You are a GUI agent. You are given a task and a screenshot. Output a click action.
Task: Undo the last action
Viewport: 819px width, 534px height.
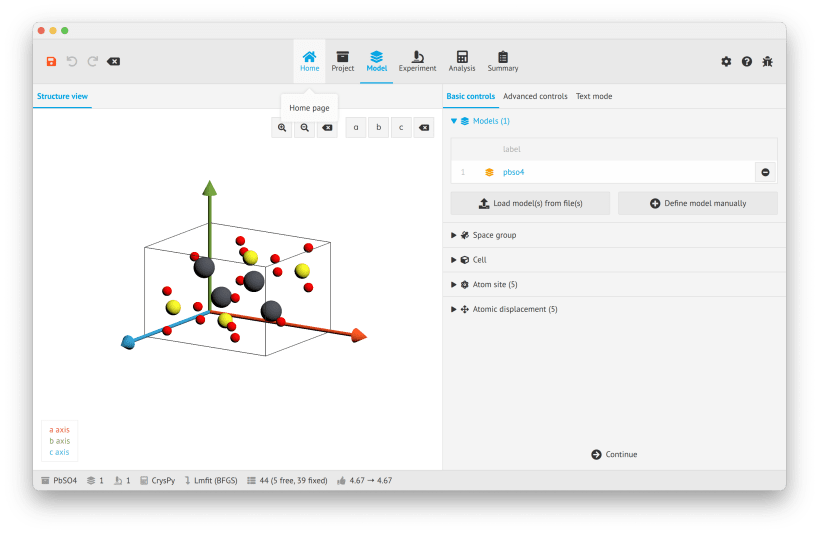point(72,62)
